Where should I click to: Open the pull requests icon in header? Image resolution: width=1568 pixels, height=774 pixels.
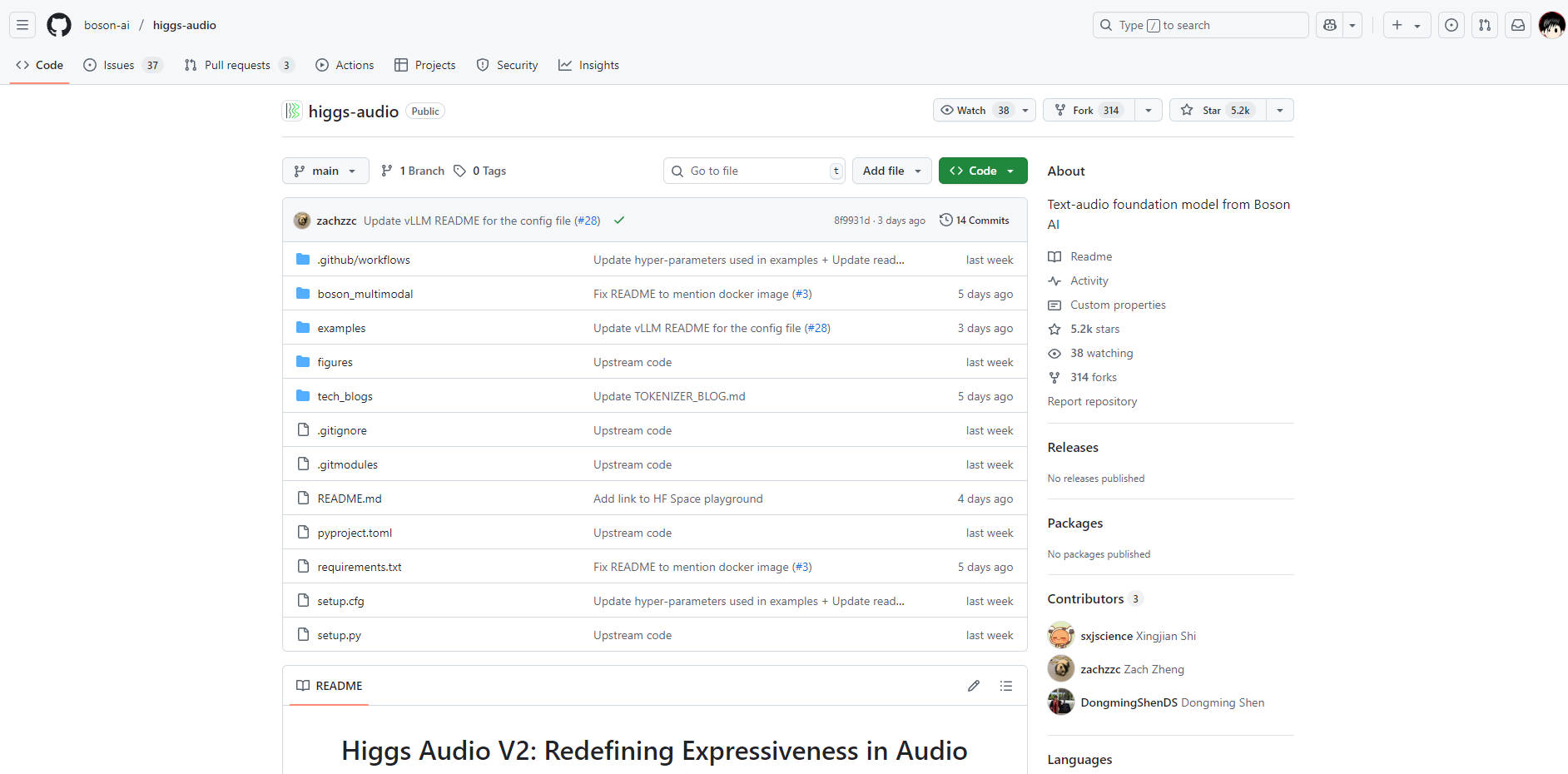(1485, 25)
